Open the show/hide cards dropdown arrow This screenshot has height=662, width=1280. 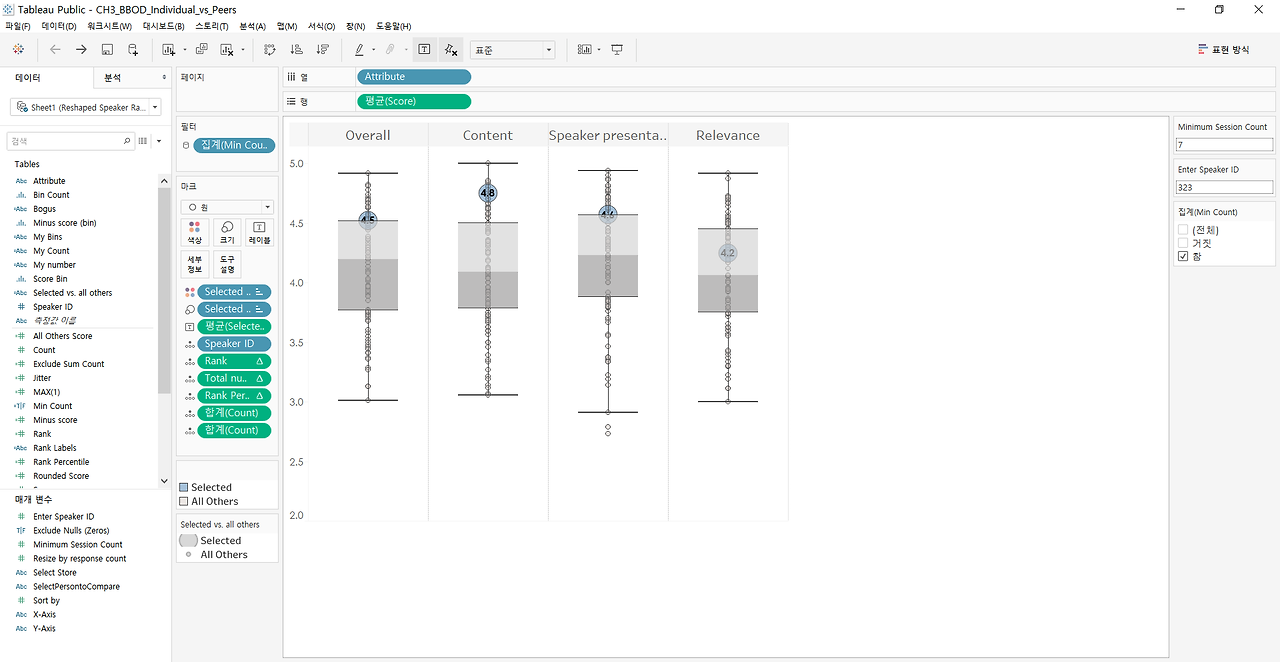599,49
